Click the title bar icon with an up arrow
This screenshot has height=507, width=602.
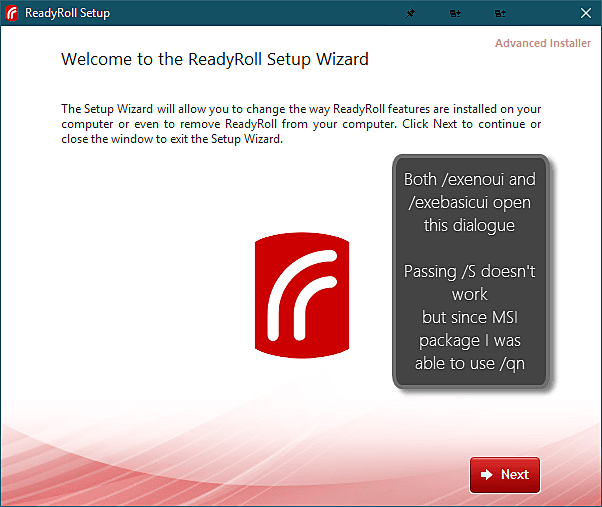[500, 13]
